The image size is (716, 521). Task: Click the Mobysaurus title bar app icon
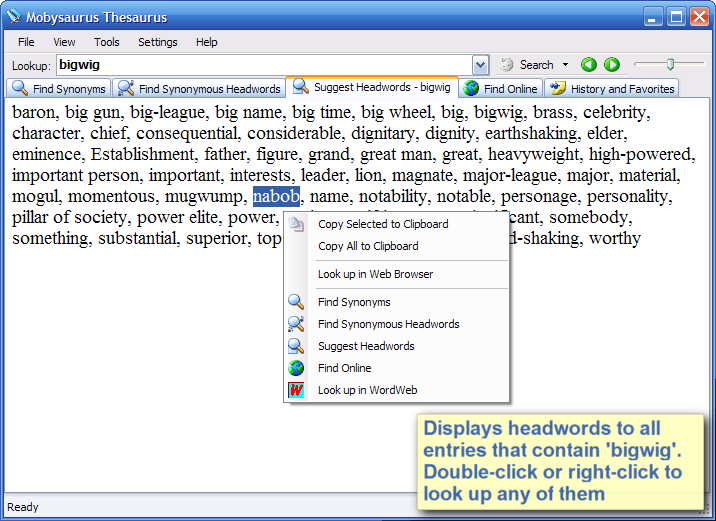click(14, 16)
